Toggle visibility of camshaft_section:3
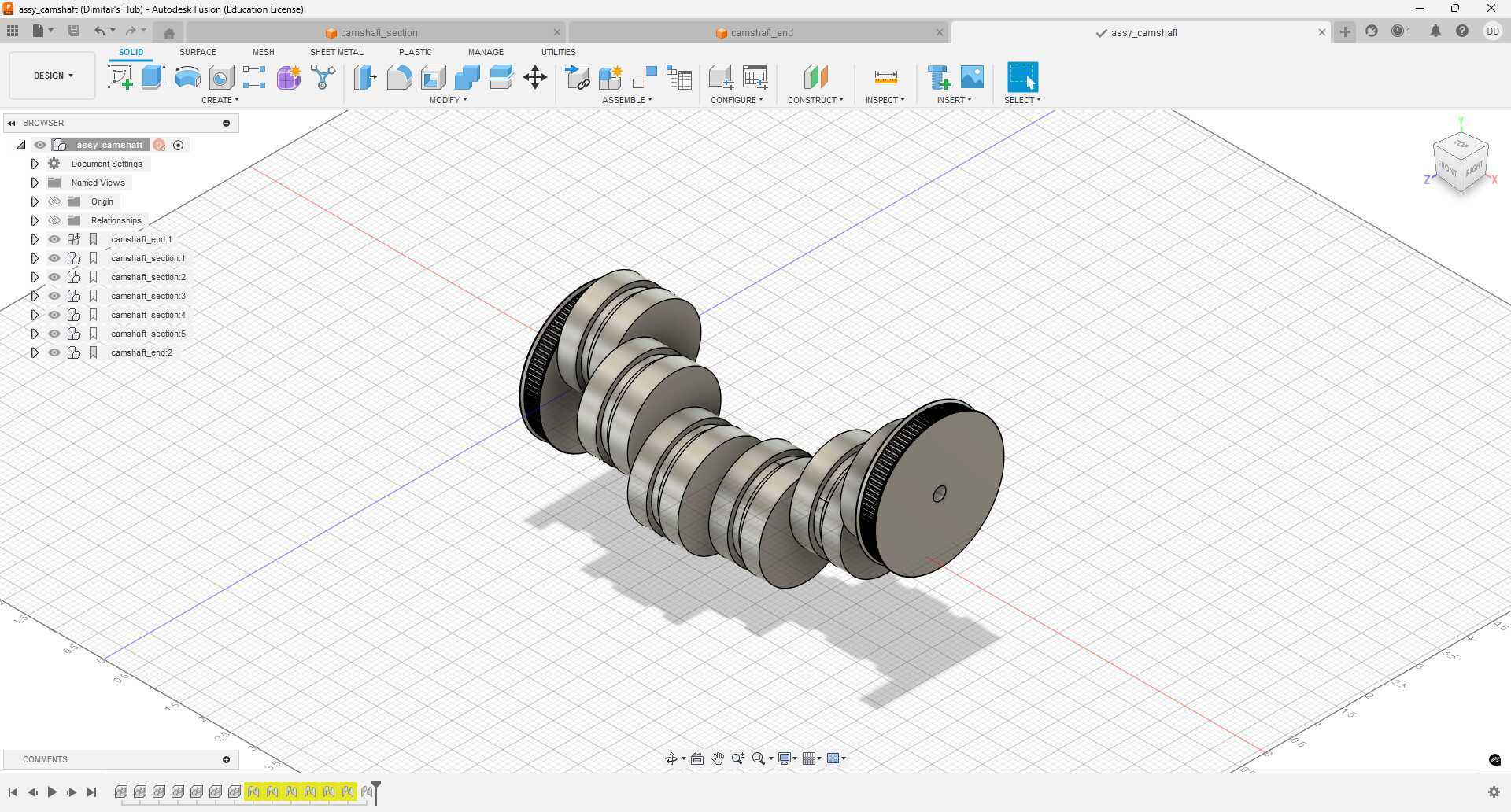Screen dimensions: 1511x812 click(x=54, y=296)
